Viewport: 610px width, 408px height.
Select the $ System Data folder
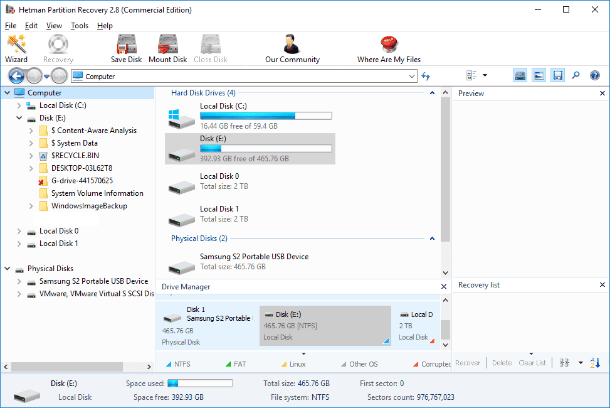click(68, 143)
